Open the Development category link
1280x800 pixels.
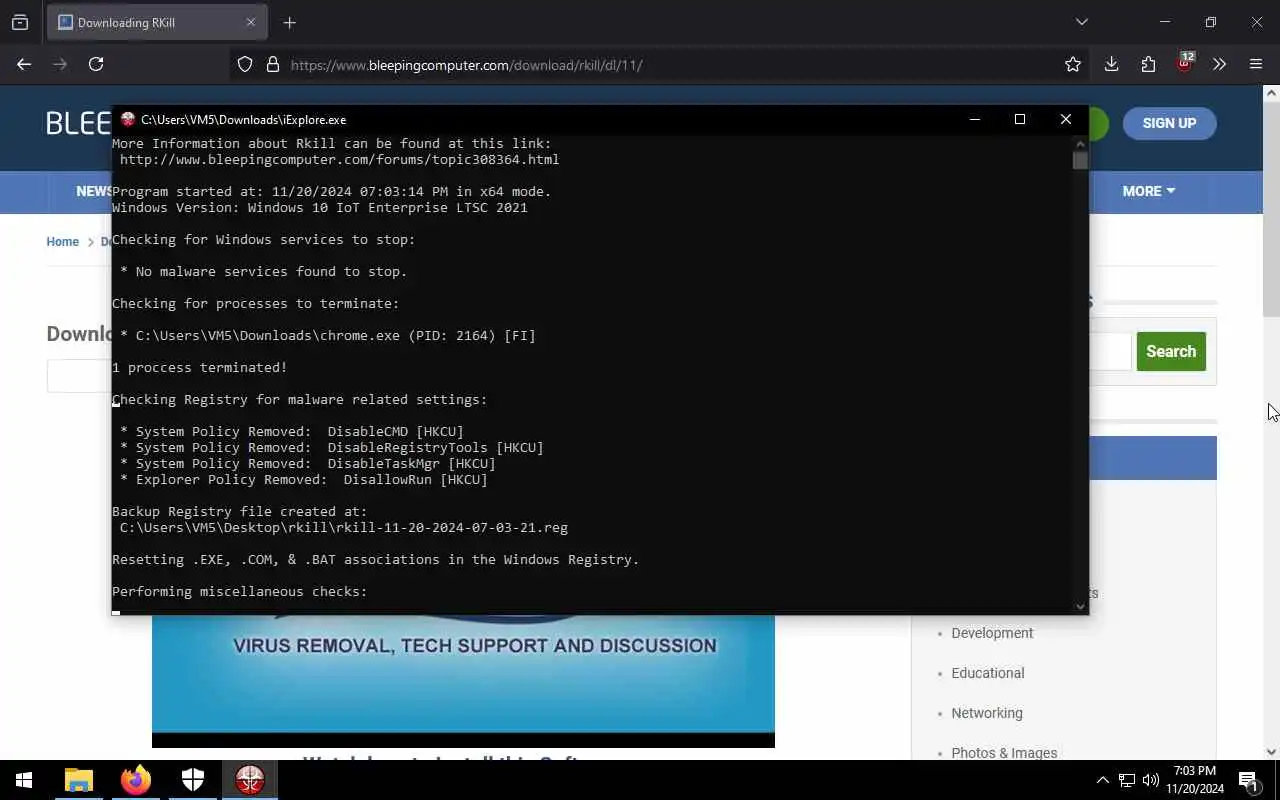coord(992,633)
